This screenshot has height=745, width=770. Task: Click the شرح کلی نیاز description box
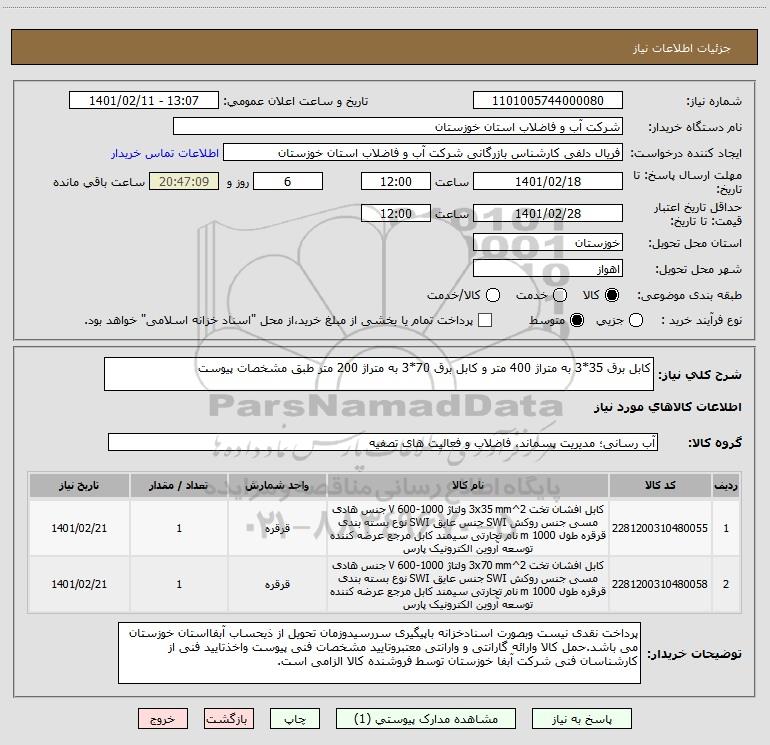pos(379,374)
